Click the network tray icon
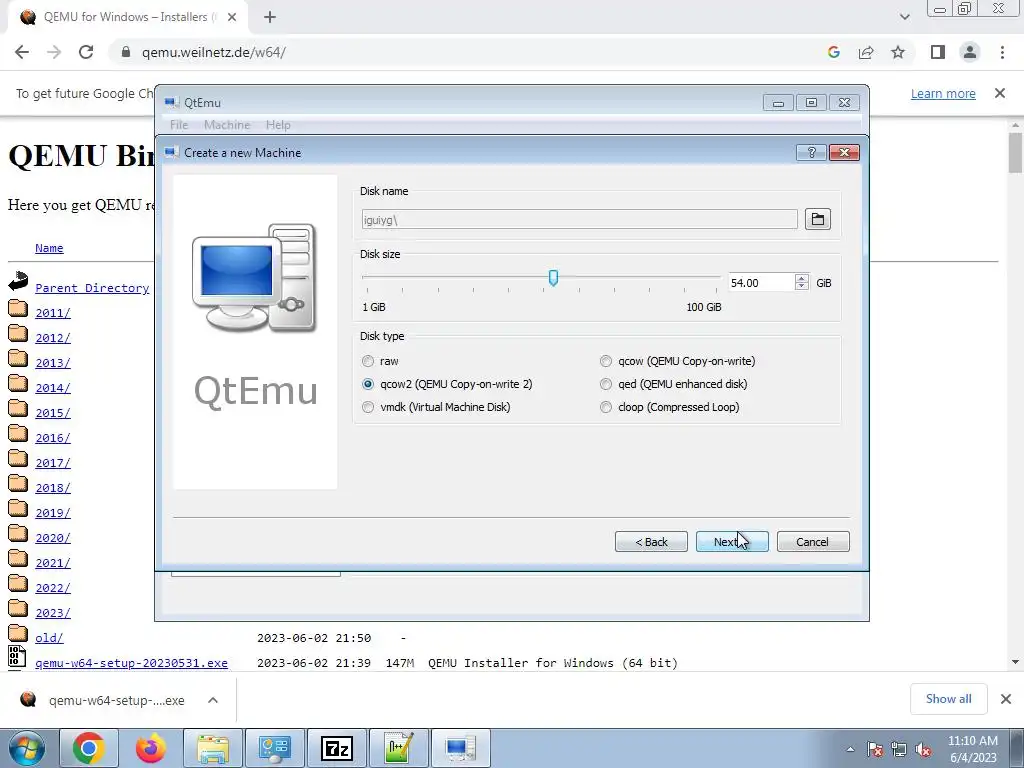 coord(899,750)
